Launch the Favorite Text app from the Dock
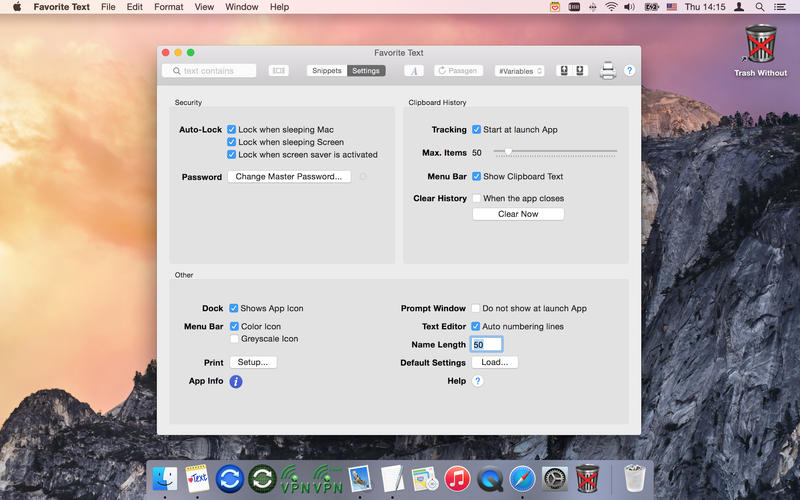Image resolution: width=800 pixels, height=500 pixels. pyautogui.click(x=197, y=478)
